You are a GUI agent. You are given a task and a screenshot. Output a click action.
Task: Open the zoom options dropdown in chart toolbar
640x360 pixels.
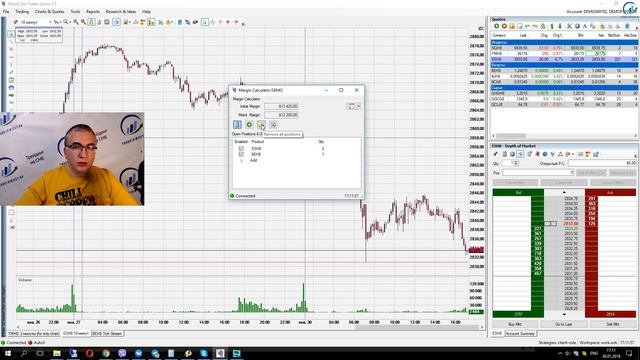(69, 22)
